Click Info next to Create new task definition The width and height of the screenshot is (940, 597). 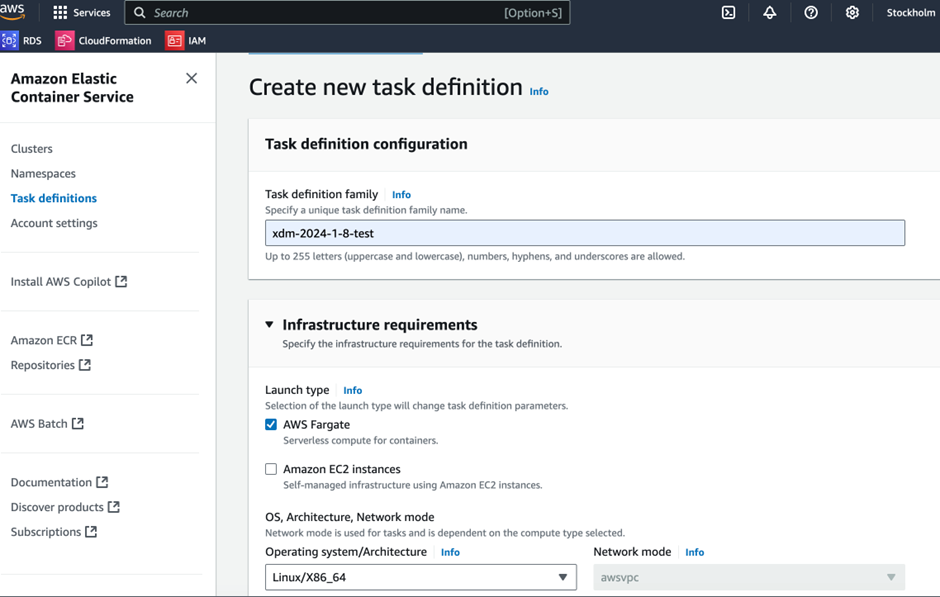[x=539, y=91]
